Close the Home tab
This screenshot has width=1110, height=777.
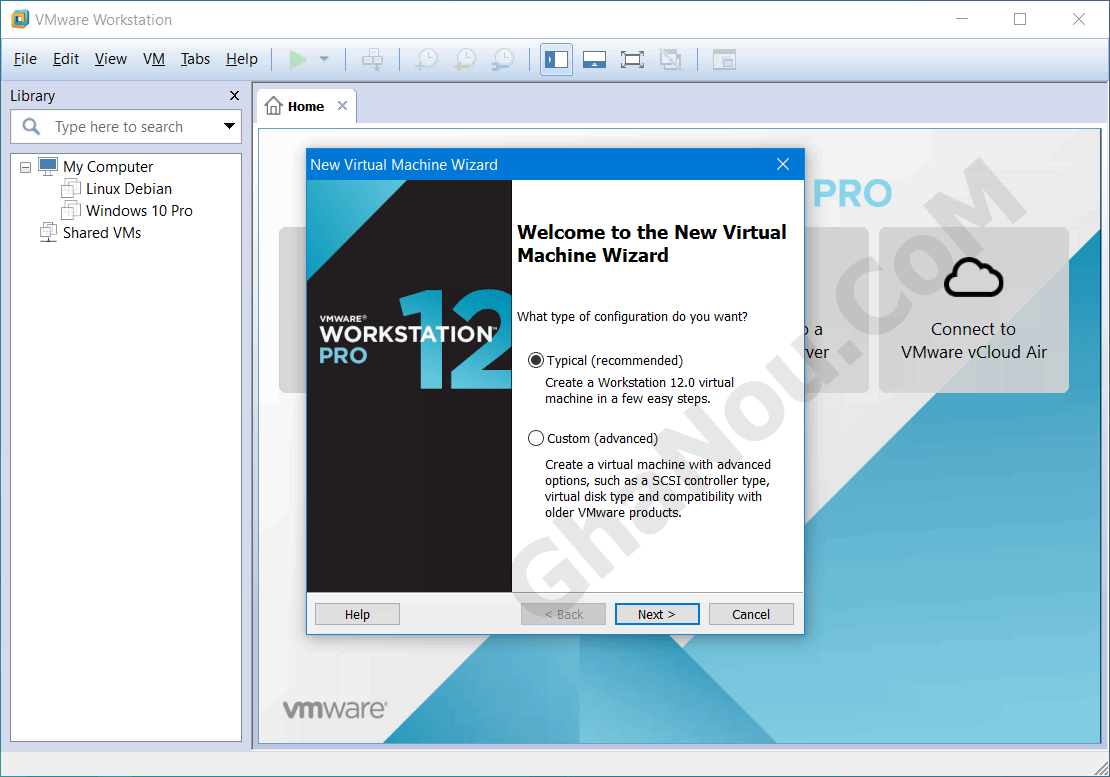pyautogui.click(x=343, y=105)
